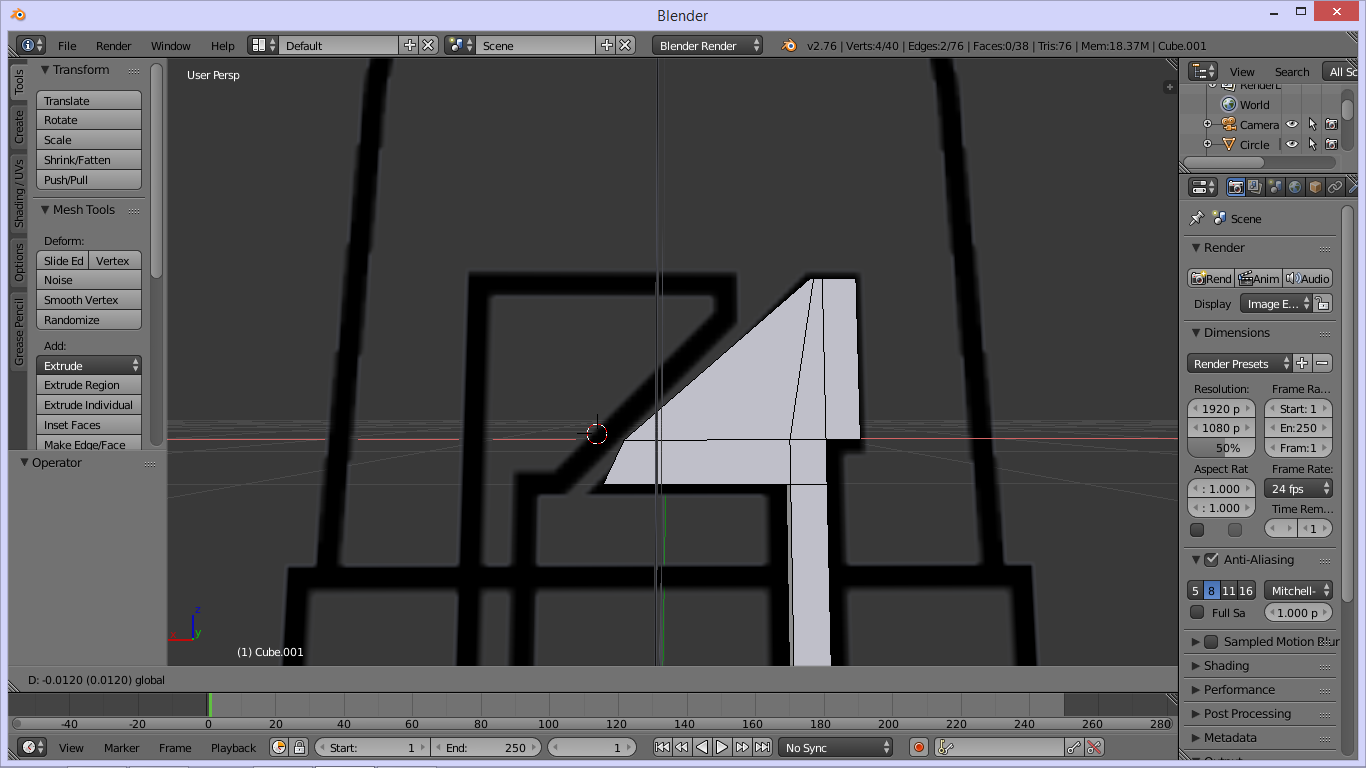Jump to the previous keyframe
Image resolution: width=1366 pixels, height=768 pixels.
click(x=682, y=747)
